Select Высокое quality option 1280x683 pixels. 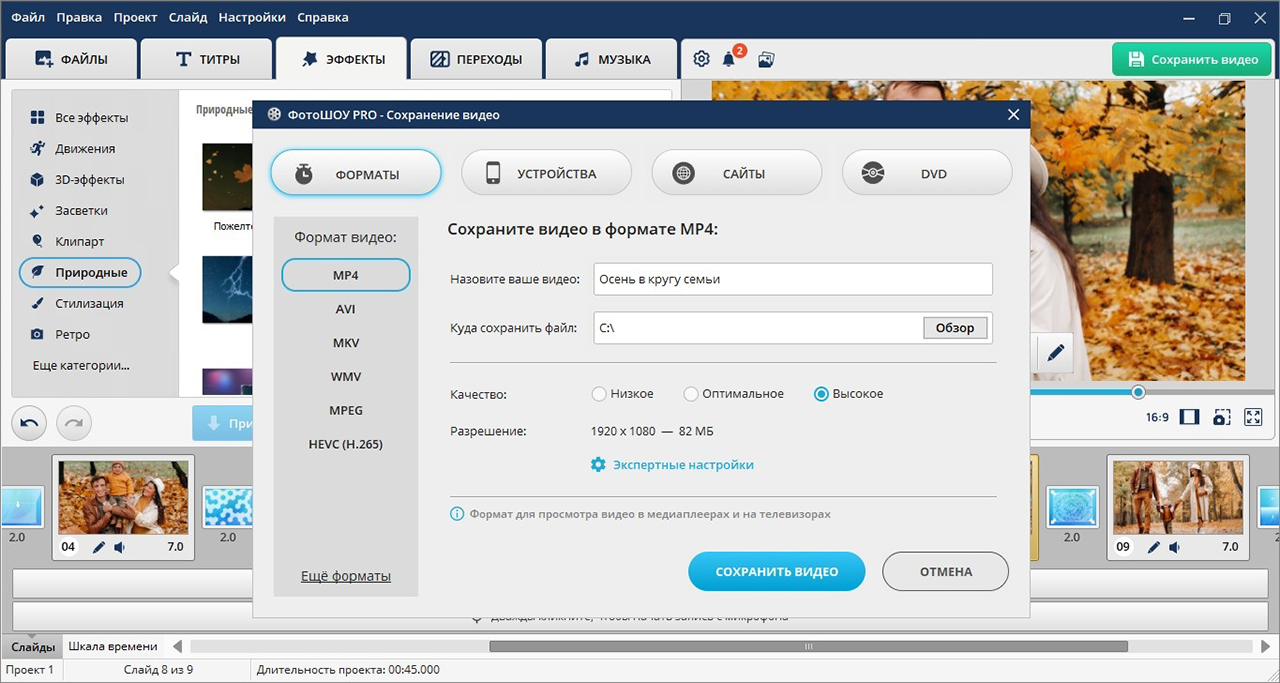[821, 394]
